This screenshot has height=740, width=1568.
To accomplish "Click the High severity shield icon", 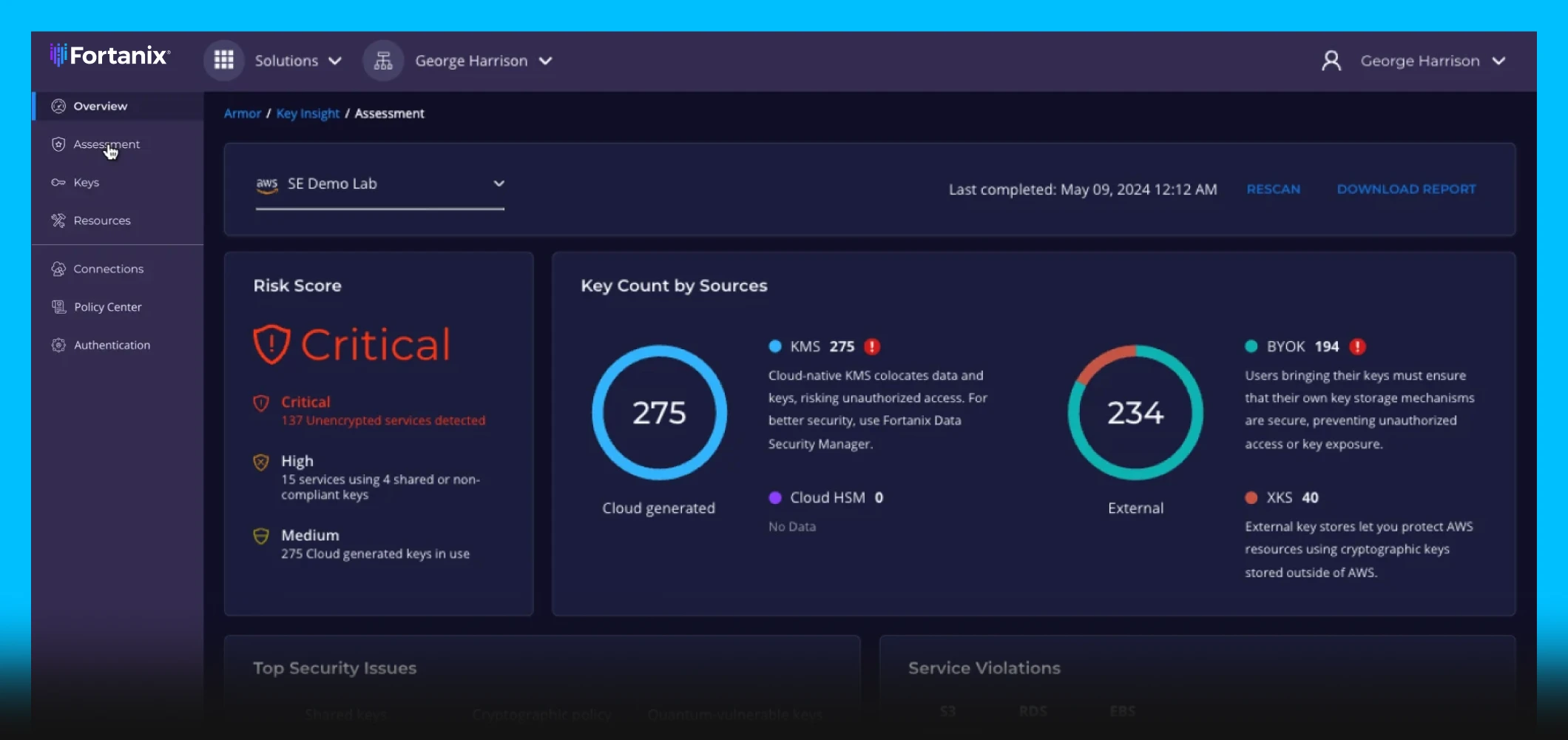I will click(261, 462).
